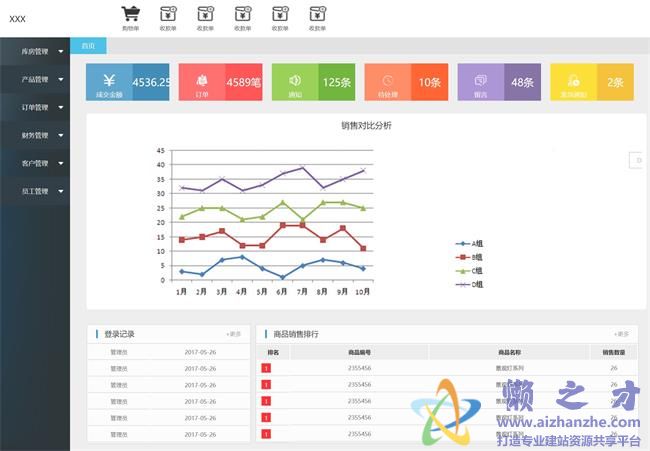Screen dimensions: 650x451
Task: Click the second 收款单 receipt icon from left
Action: [206, 14]
